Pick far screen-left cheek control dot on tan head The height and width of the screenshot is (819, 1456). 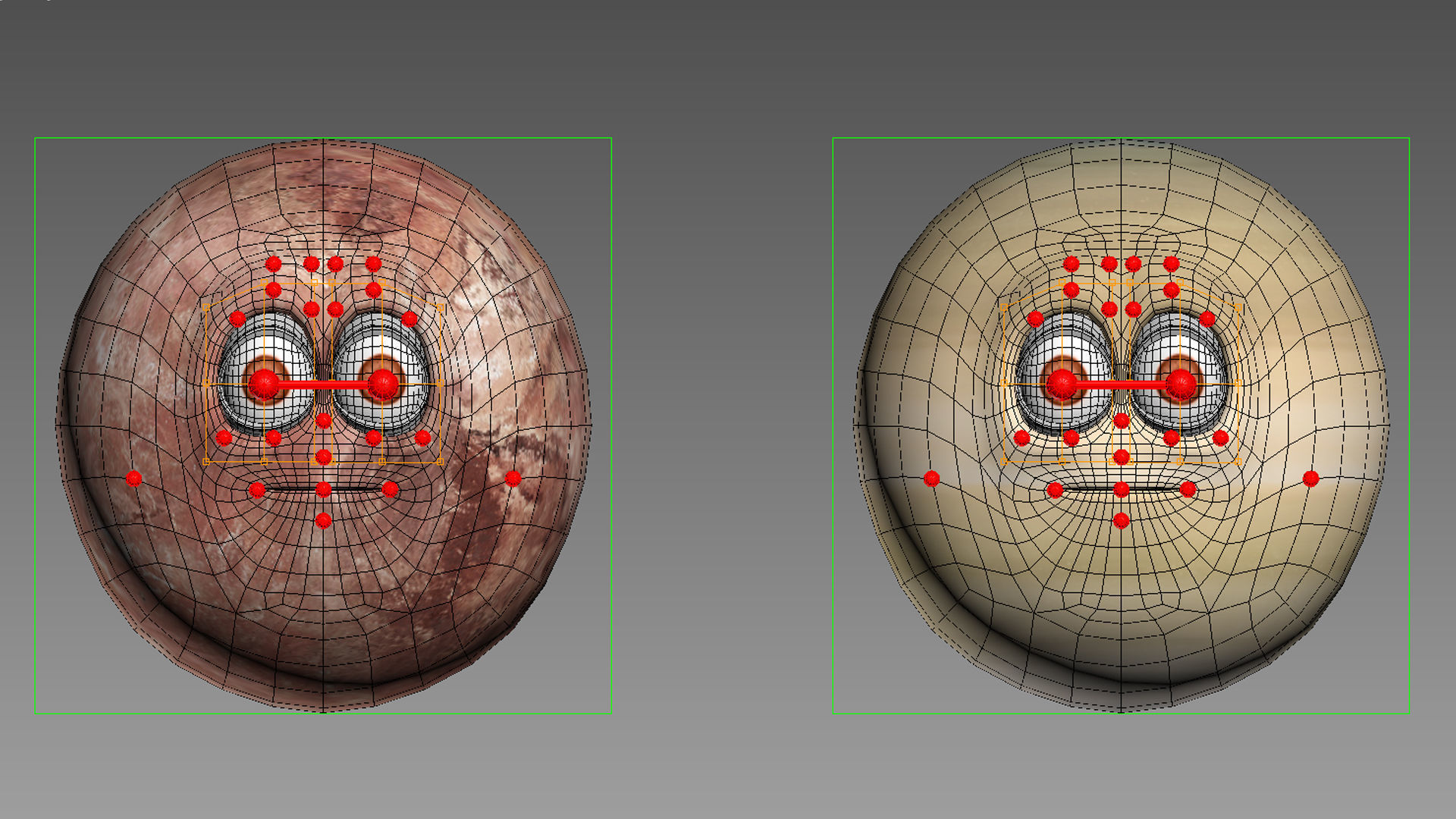pos(931,479)
